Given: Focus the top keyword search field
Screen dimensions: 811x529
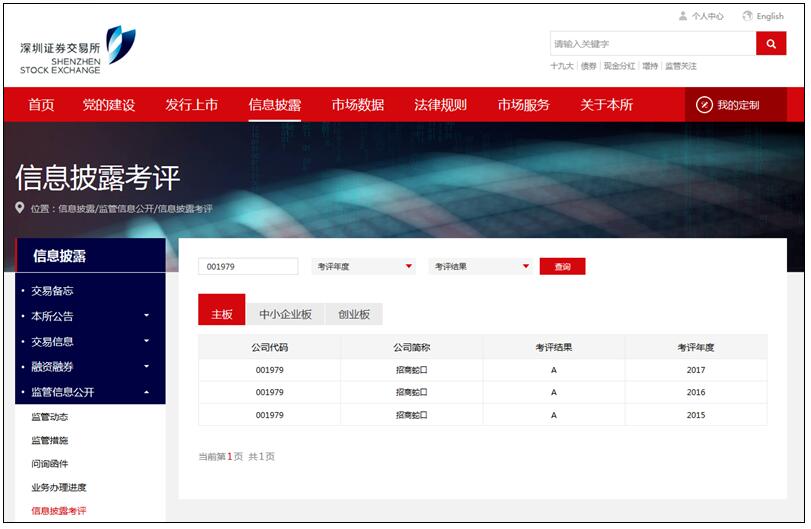Looking at the screenshot, I should (653, 43).
